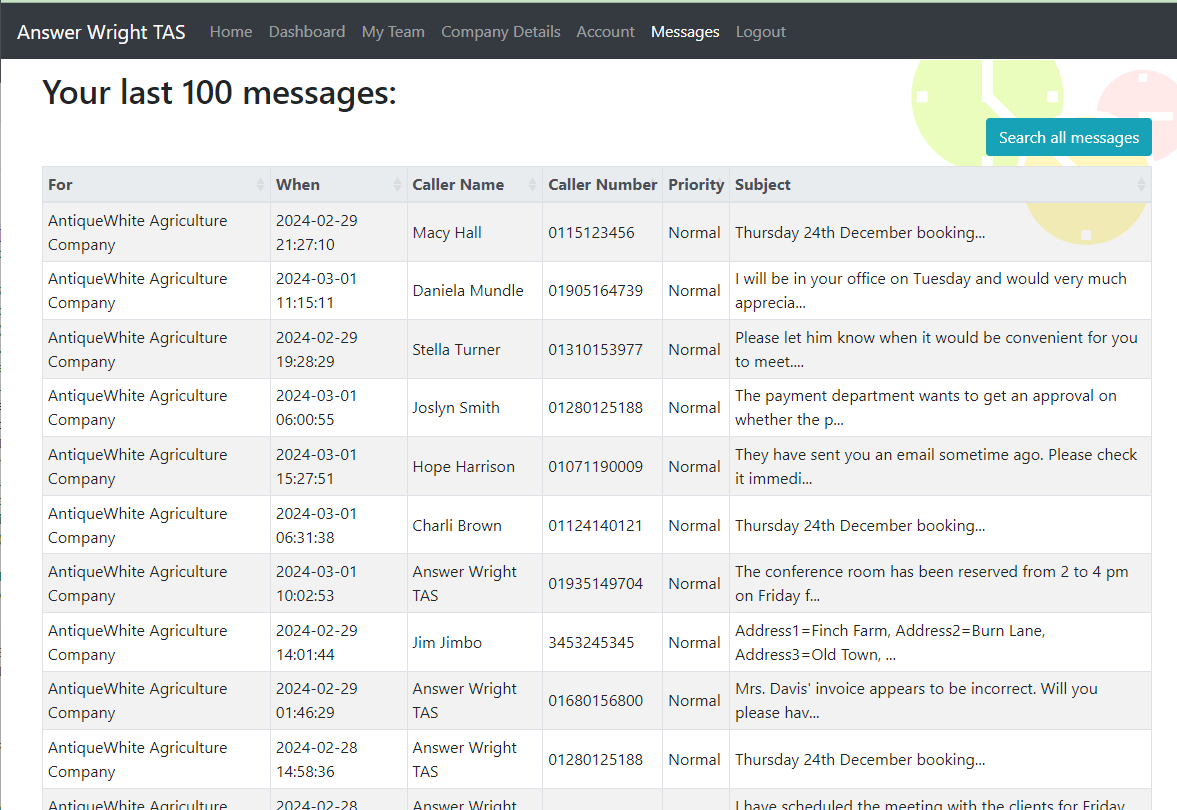The width and height of the screenshot is (1177, 810).
Task: Sort by the Subject column arrows
Action: [x=1141, y=185]
